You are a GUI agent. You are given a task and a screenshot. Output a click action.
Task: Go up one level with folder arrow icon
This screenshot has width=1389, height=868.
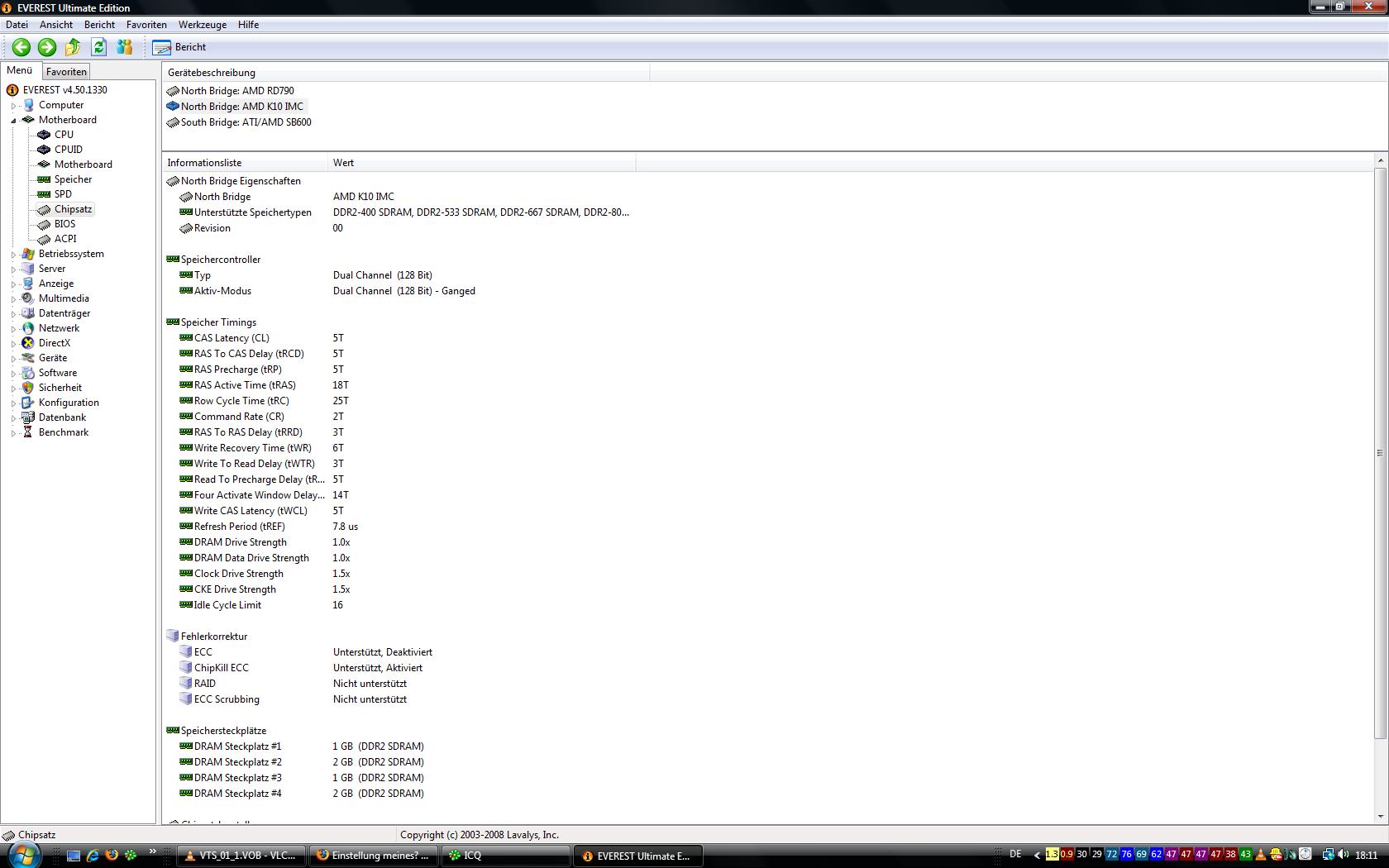tap(73, 47)
